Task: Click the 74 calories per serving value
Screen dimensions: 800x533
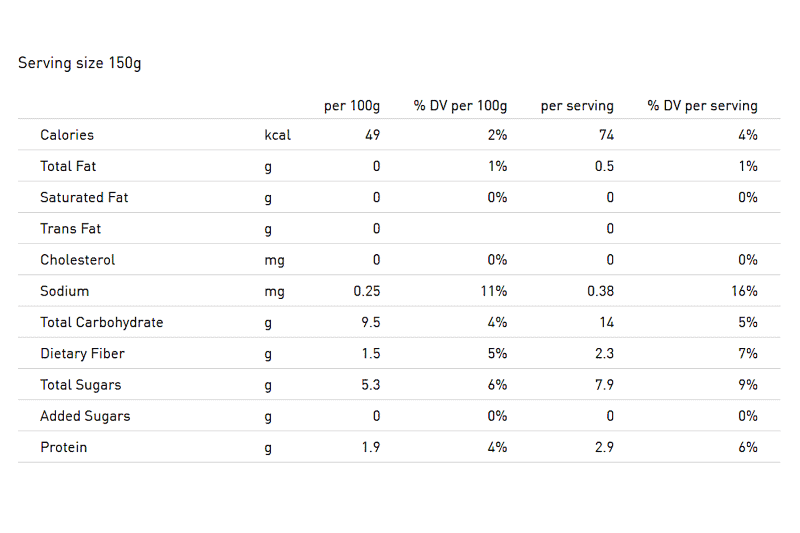Action: click(x=606, y=135)
